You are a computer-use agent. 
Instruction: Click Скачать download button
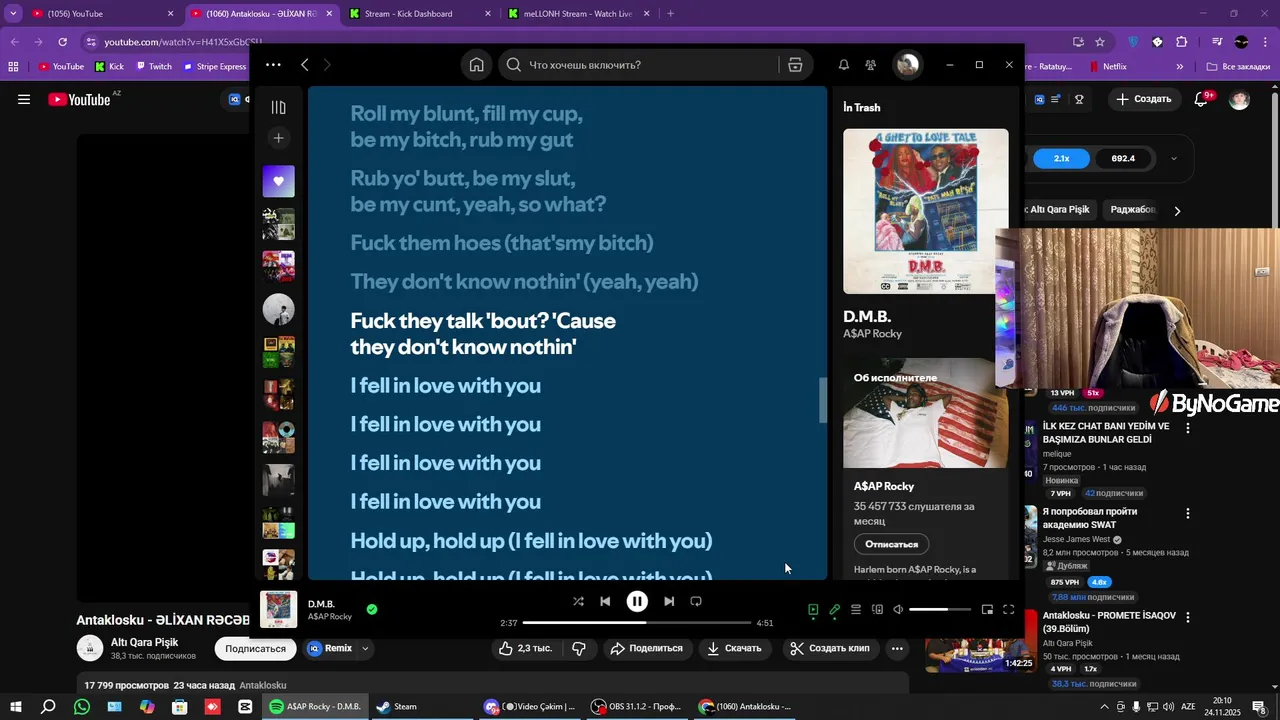734,648
